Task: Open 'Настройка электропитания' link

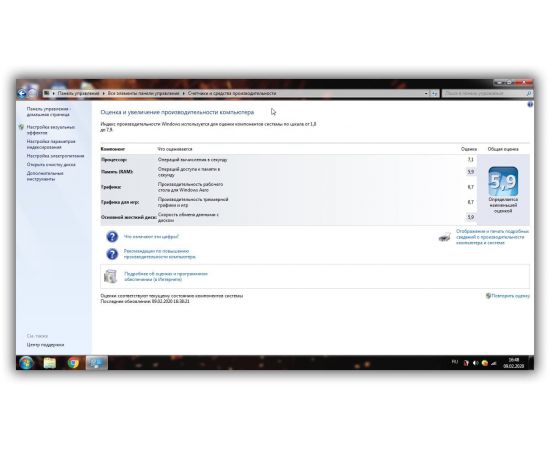Action: pyautogui.click(x=55, y=156)
